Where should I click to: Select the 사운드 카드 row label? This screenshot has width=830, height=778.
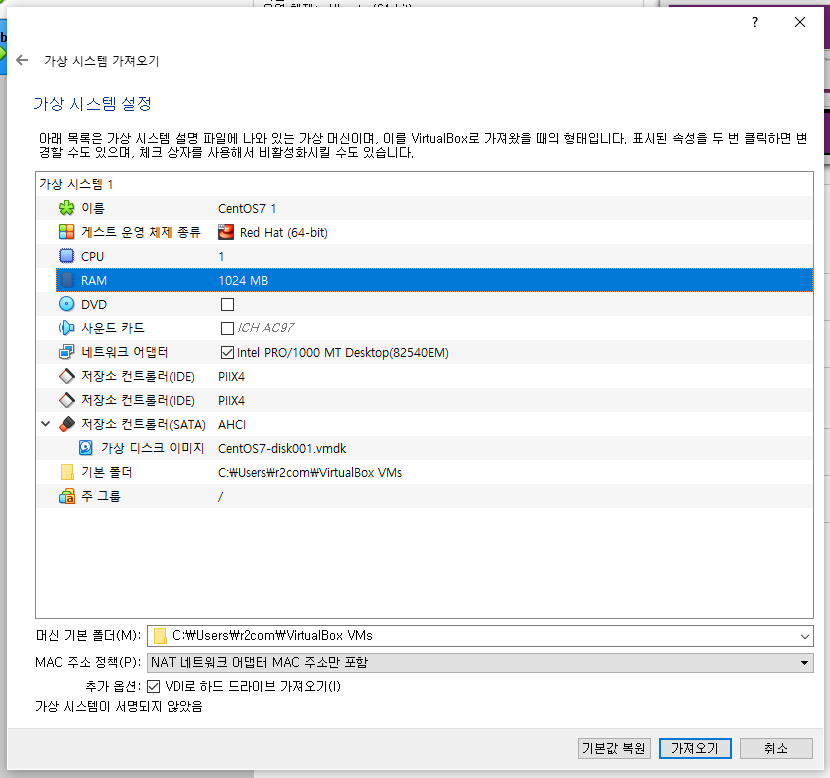coord(113,328)
